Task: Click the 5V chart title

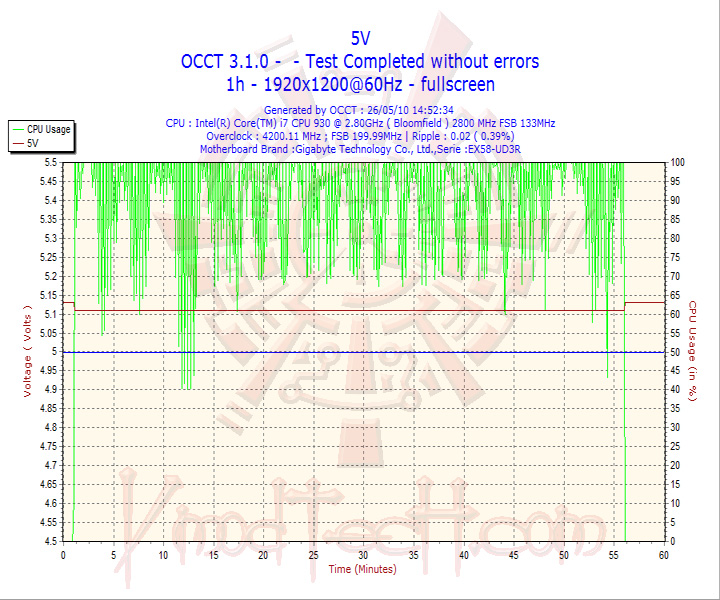Action: [360, 39]
